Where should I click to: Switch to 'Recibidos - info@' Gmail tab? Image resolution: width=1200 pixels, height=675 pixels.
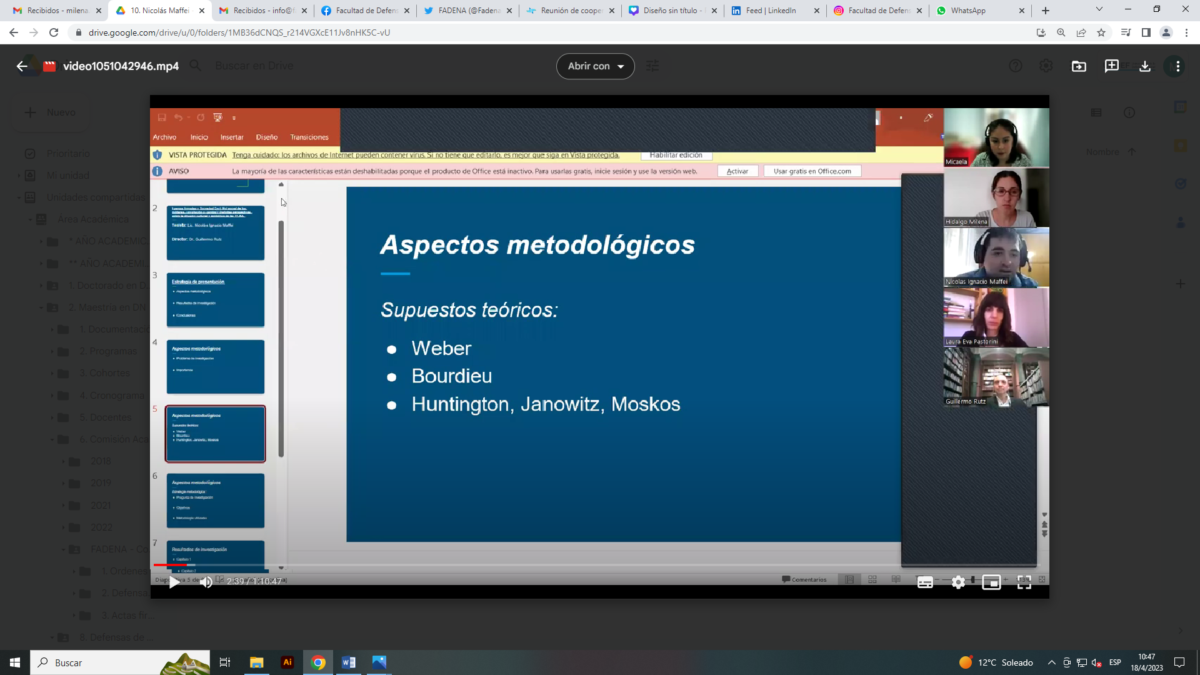click(260, 10)
